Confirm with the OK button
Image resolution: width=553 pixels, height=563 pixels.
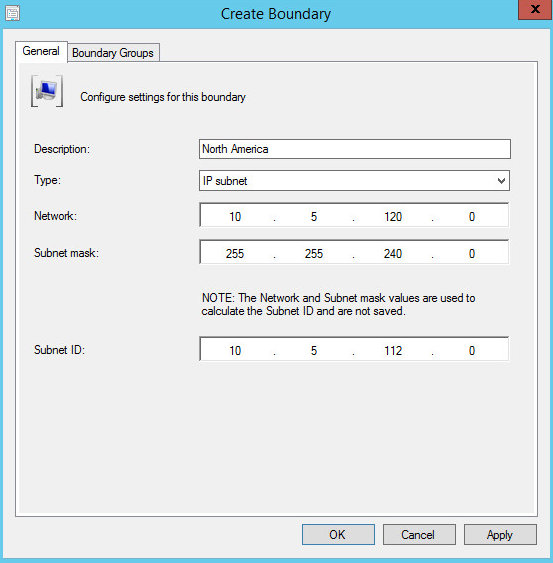338,535
